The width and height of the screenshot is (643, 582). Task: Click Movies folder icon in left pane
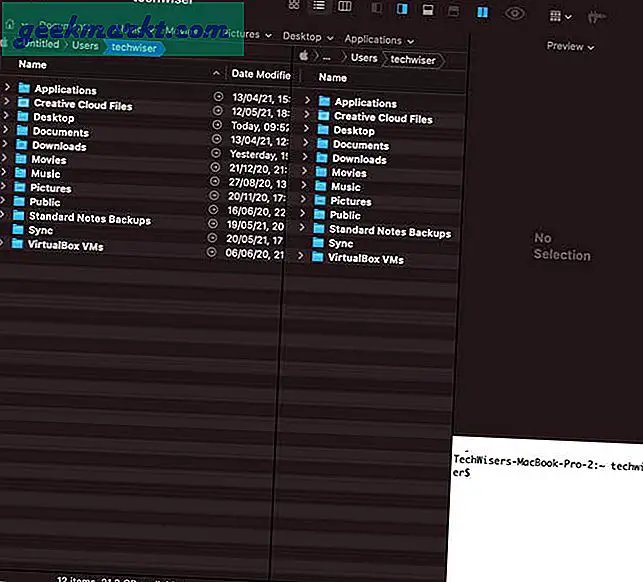[x=21, y=158]
